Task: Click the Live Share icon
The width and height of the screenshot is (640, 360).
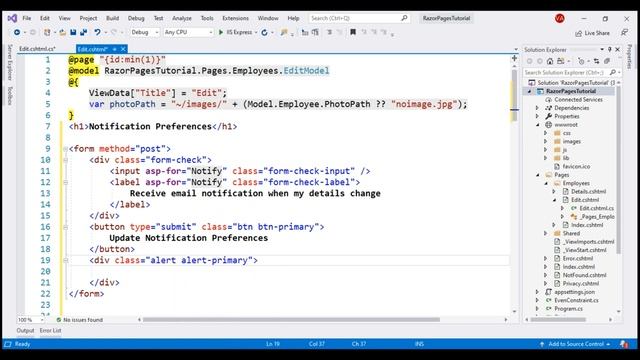Action: pyautogui.click(x=578, y=33)
